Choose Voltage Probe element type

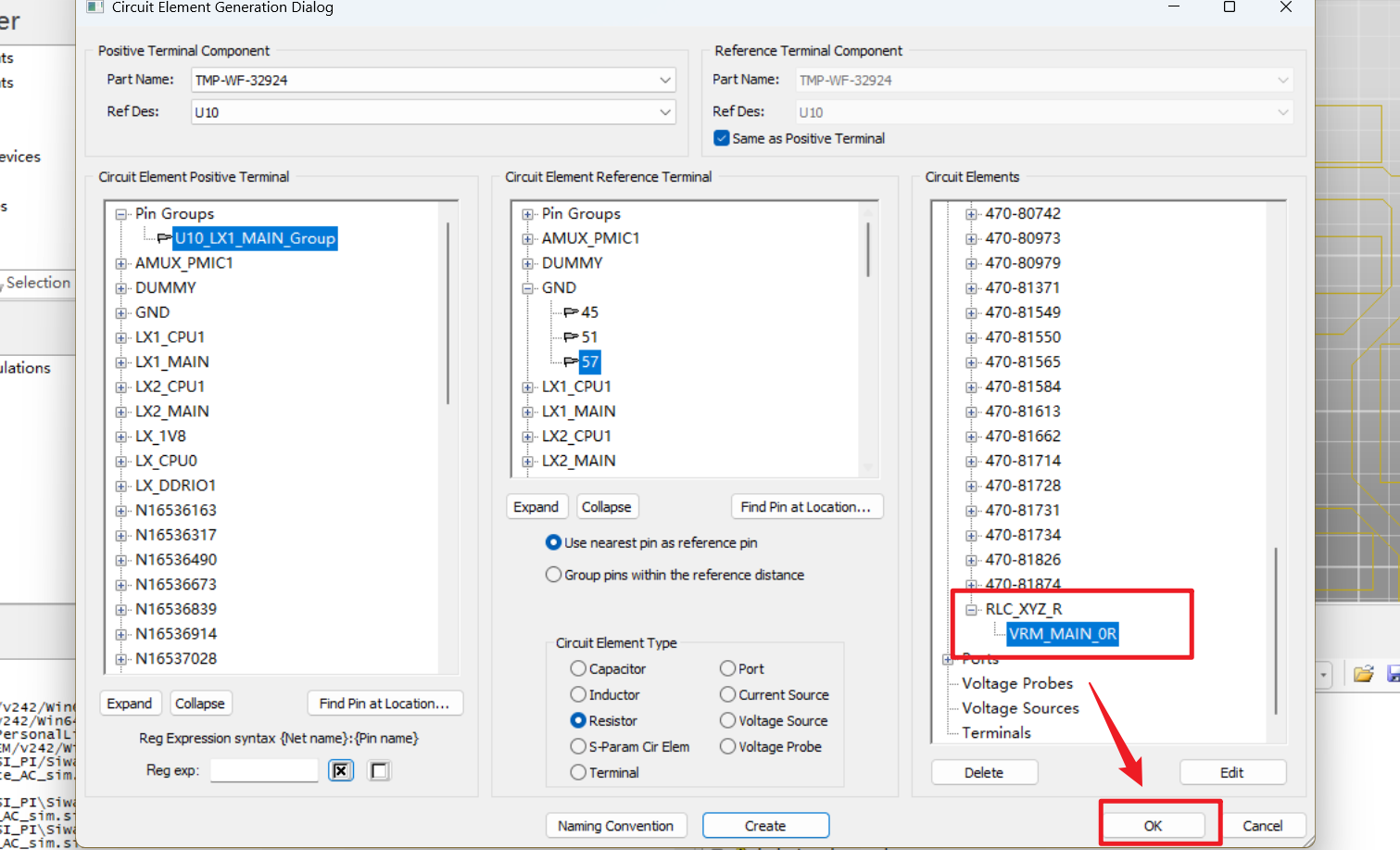(x=727, y=746)
